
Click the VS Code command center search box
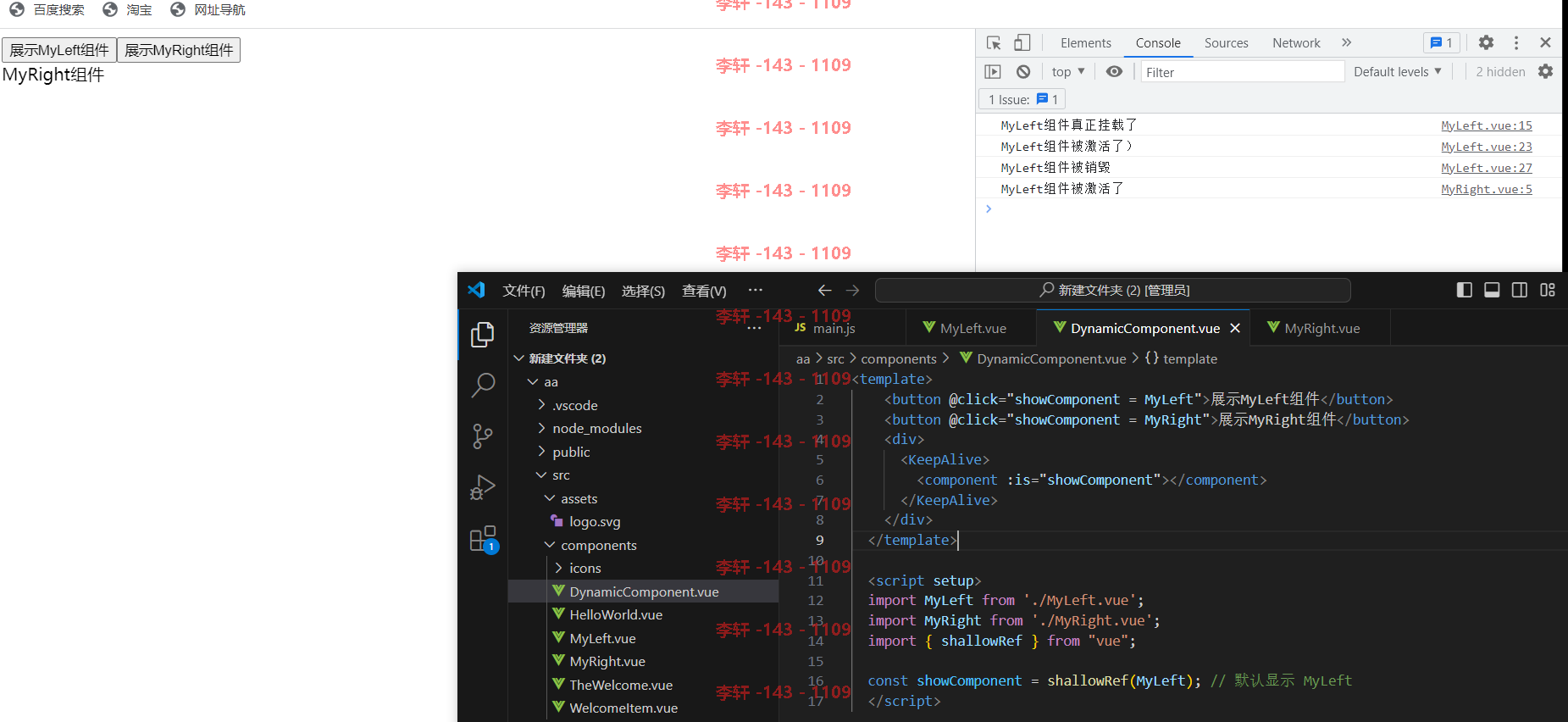coord(1112,290)
